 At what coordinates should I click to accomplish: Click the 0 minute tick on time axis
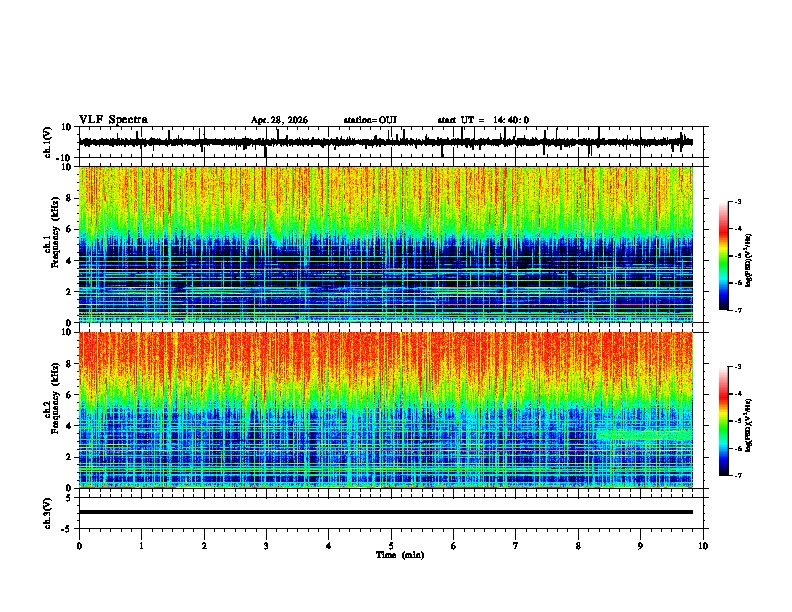(79, 546)
